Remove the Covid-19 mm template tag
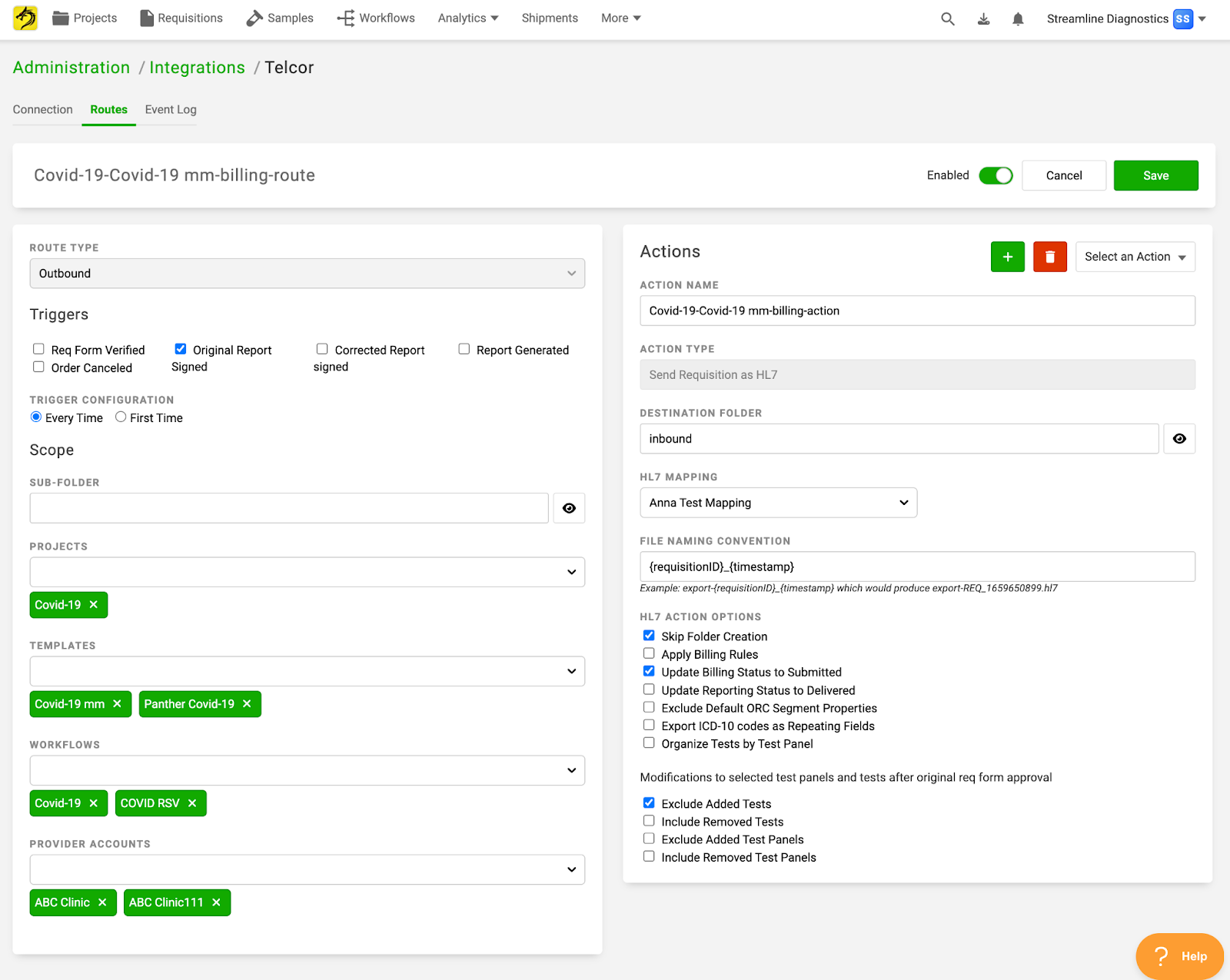The height and width of the screenshot is (980, 1230). coord(118,704)
